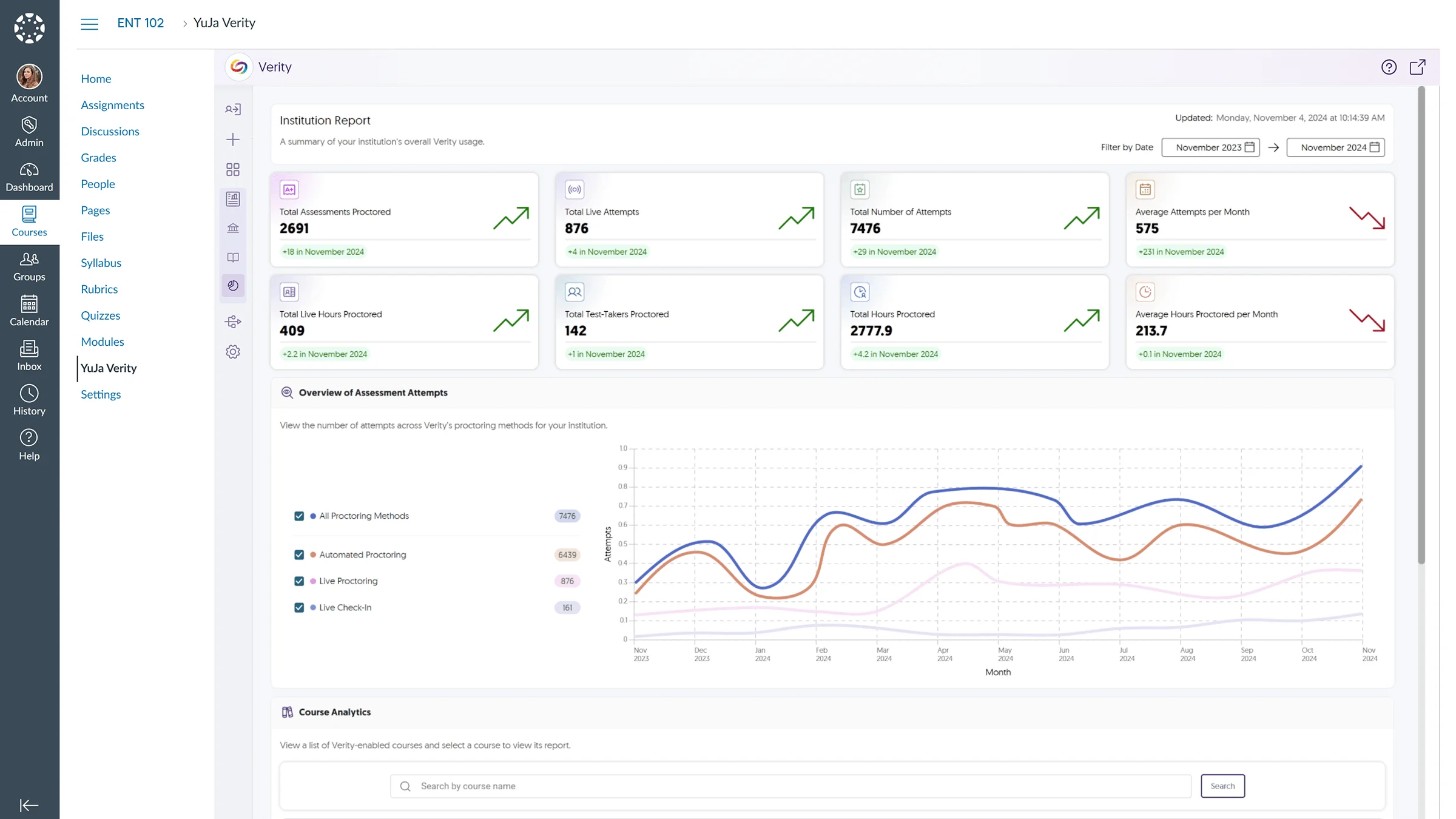Open the November 2023 start date picker

pos(1210,147)
